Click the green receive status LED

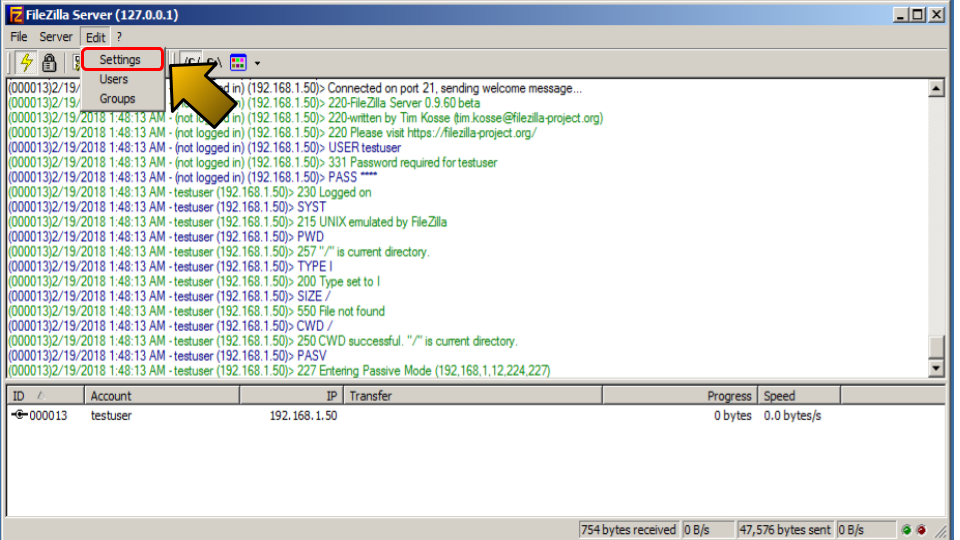(x=907, y=530)
